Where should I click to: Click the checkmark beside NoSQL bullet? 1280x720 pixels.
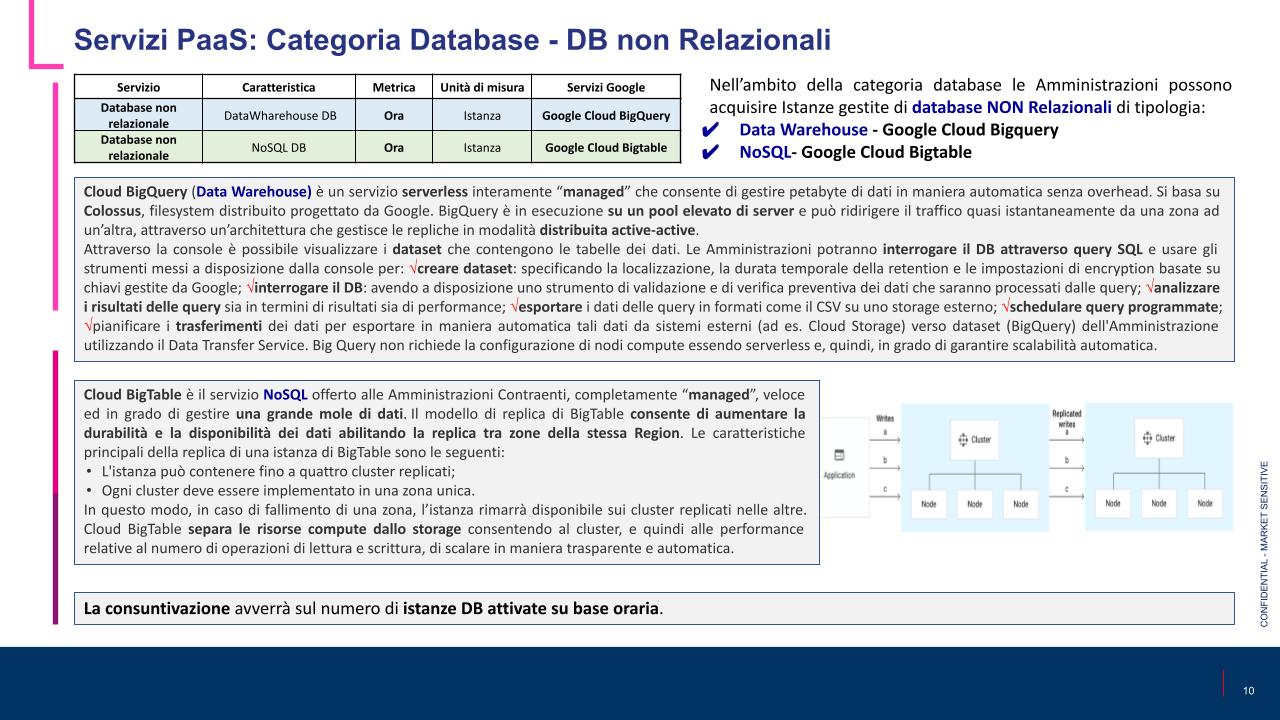tap(710, 153)
